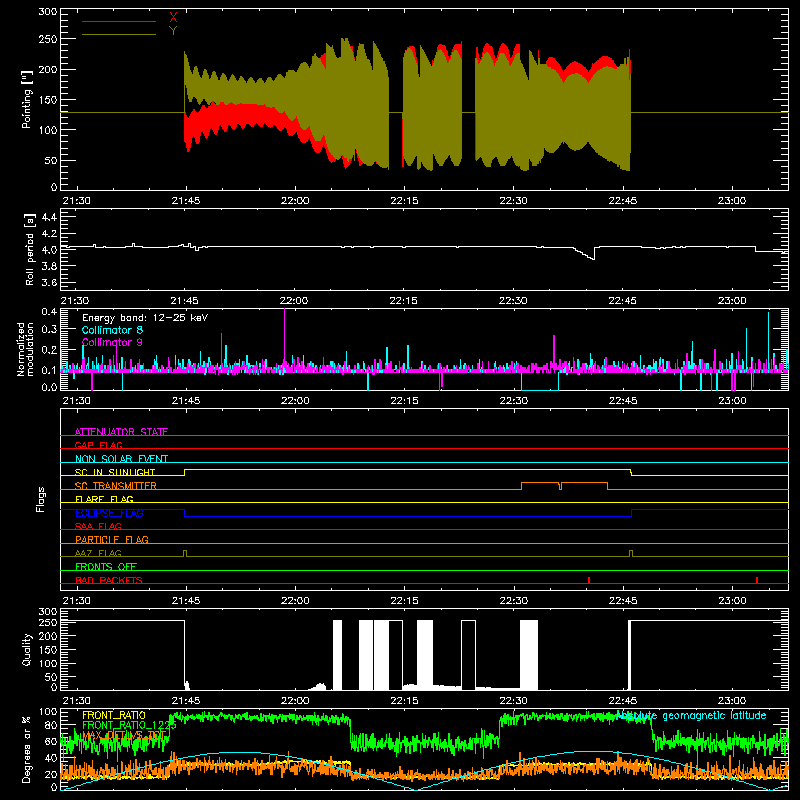This screenshot has width=800, height=800.
Task: Click the NON_SOLAR_EVENT flag label
Action: click(121, 459)
